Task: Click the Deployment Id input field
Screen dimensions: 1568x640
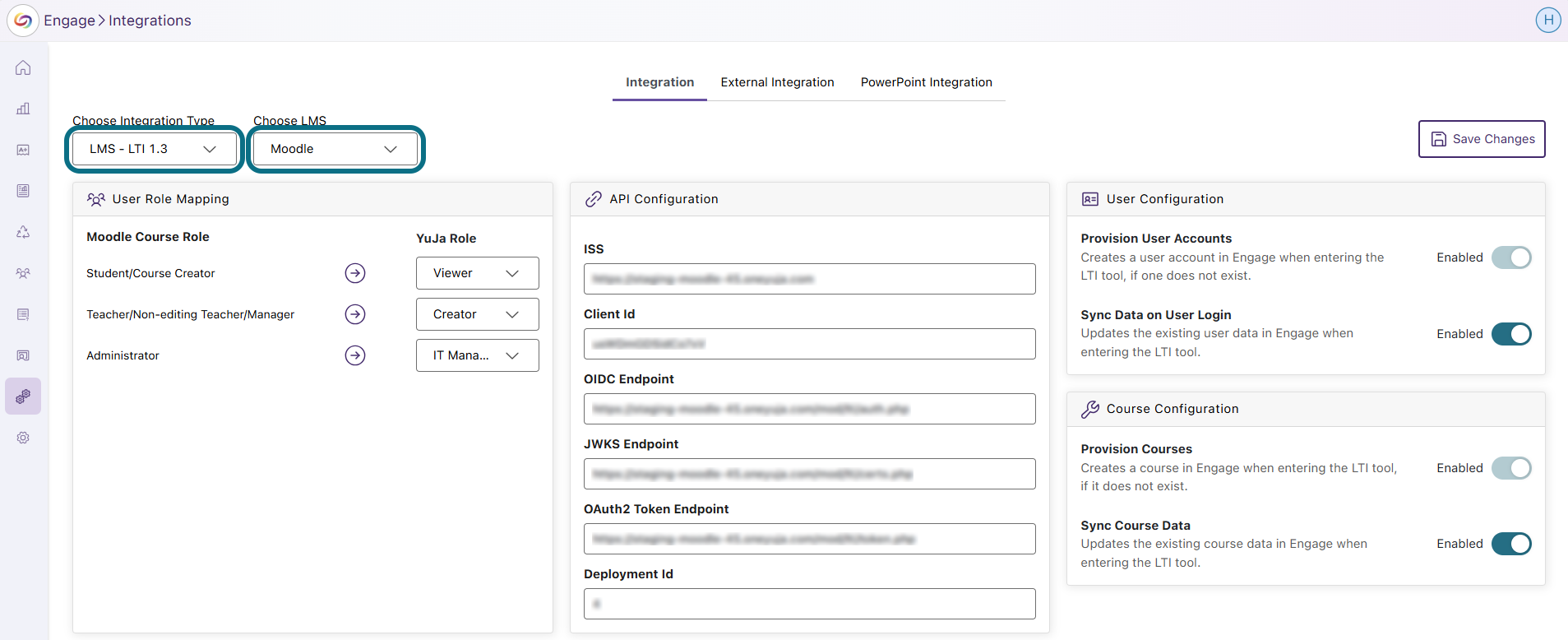Action: 810,604
